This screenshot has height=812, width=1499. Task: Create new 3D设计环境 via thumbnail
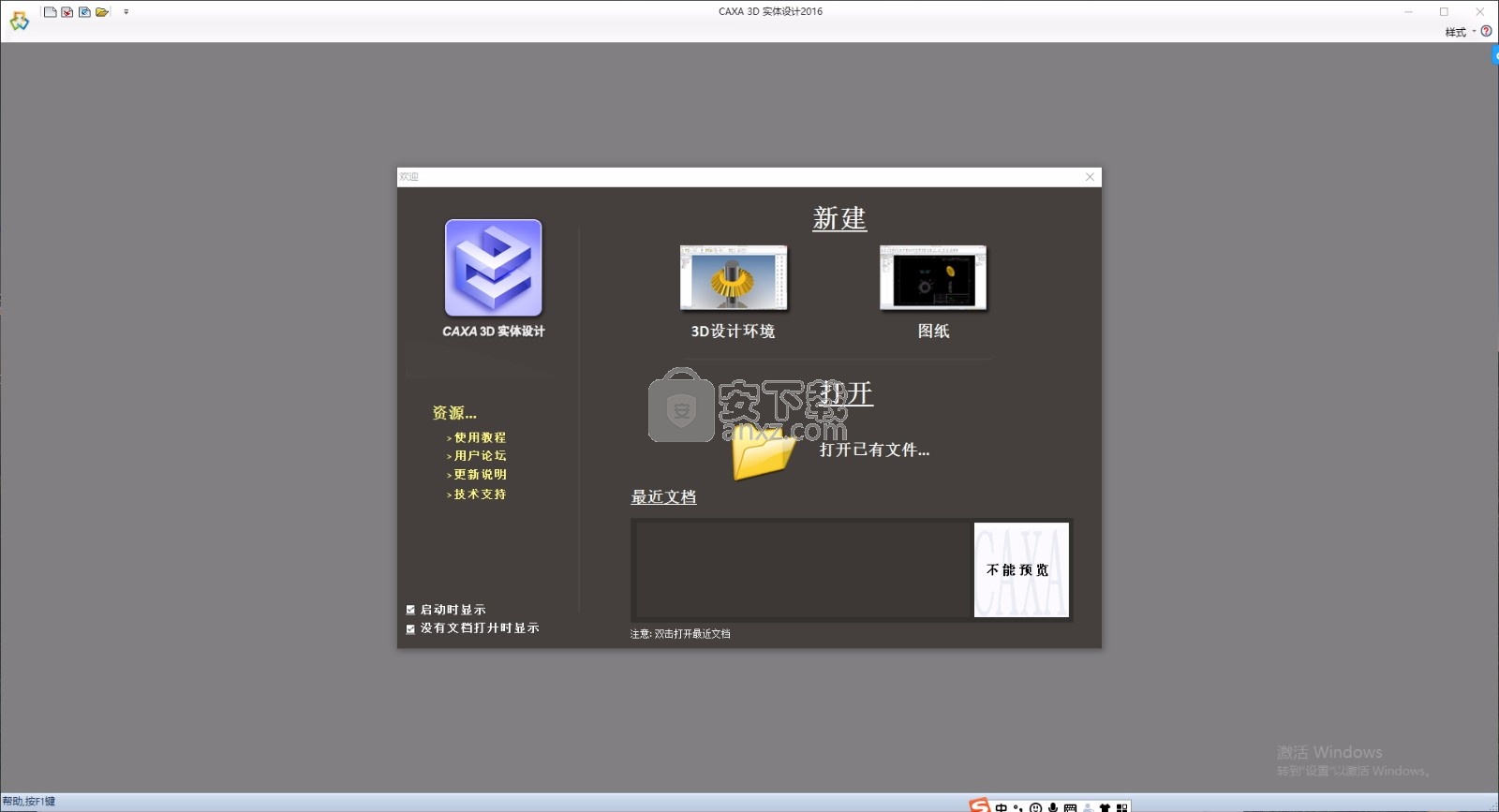click(734, 278)
